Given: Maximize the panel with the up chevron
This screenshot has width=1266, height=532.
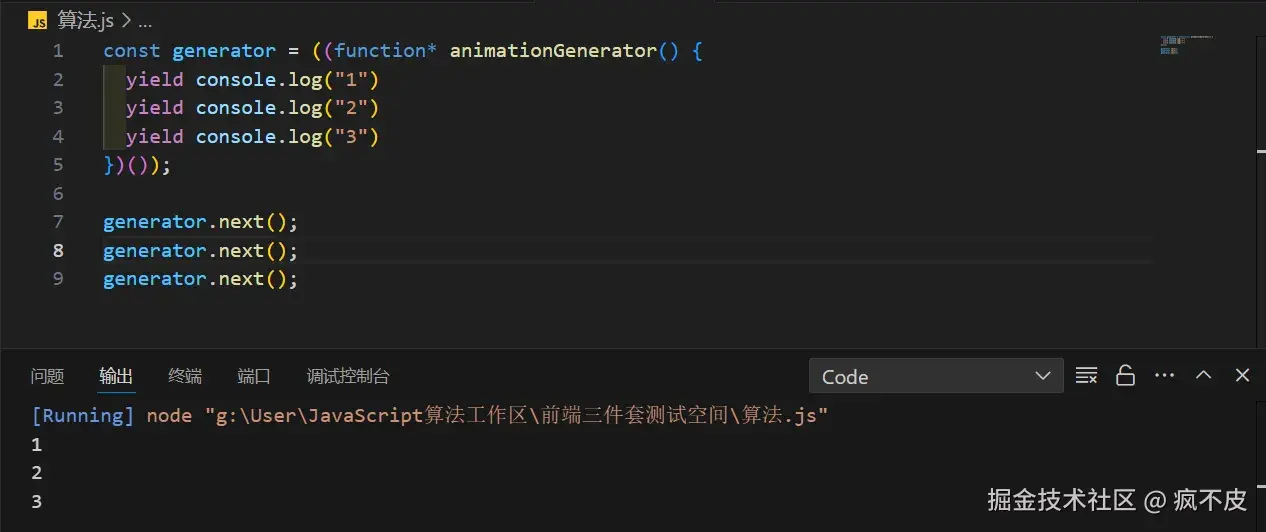Looking at the screenshot, I should tap(1204, 376).
